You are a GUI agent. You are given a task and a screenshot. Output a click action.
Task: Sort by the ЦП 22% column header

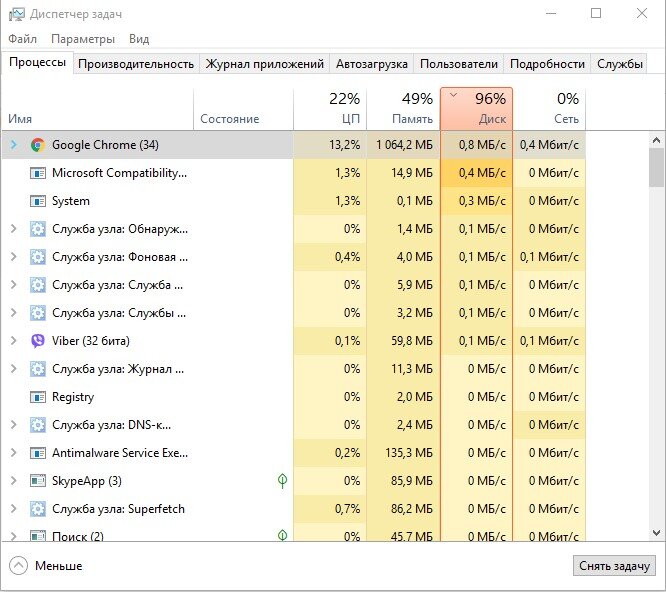tap(330, 110)
